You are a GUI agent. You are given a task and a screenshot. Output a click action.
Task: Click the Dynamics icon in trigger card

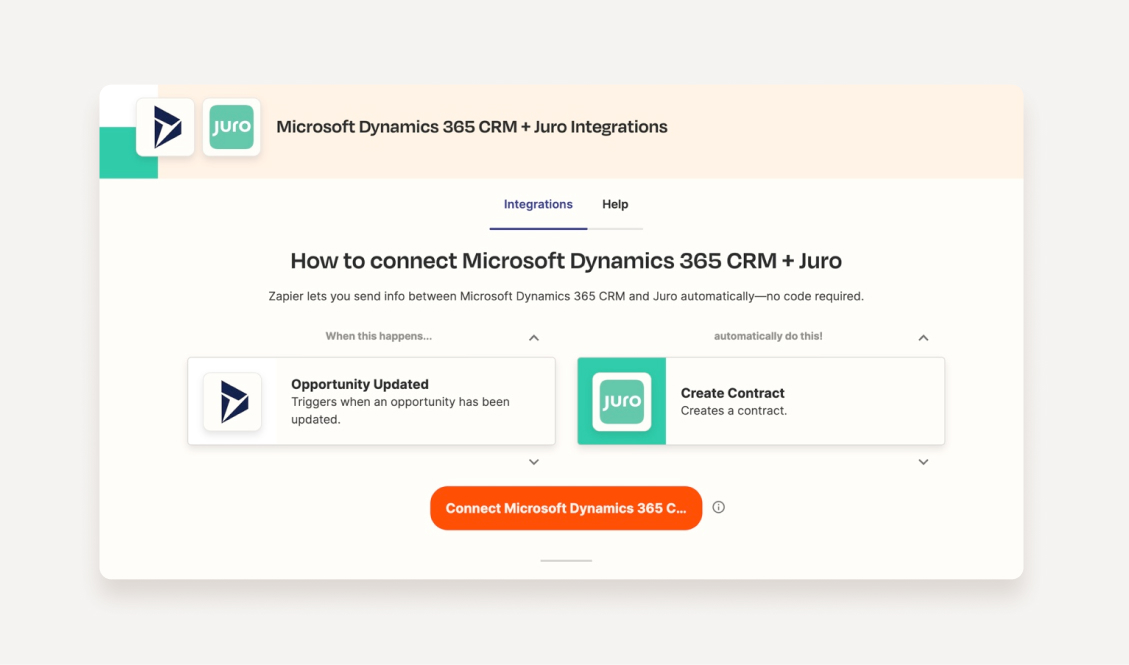233,402
